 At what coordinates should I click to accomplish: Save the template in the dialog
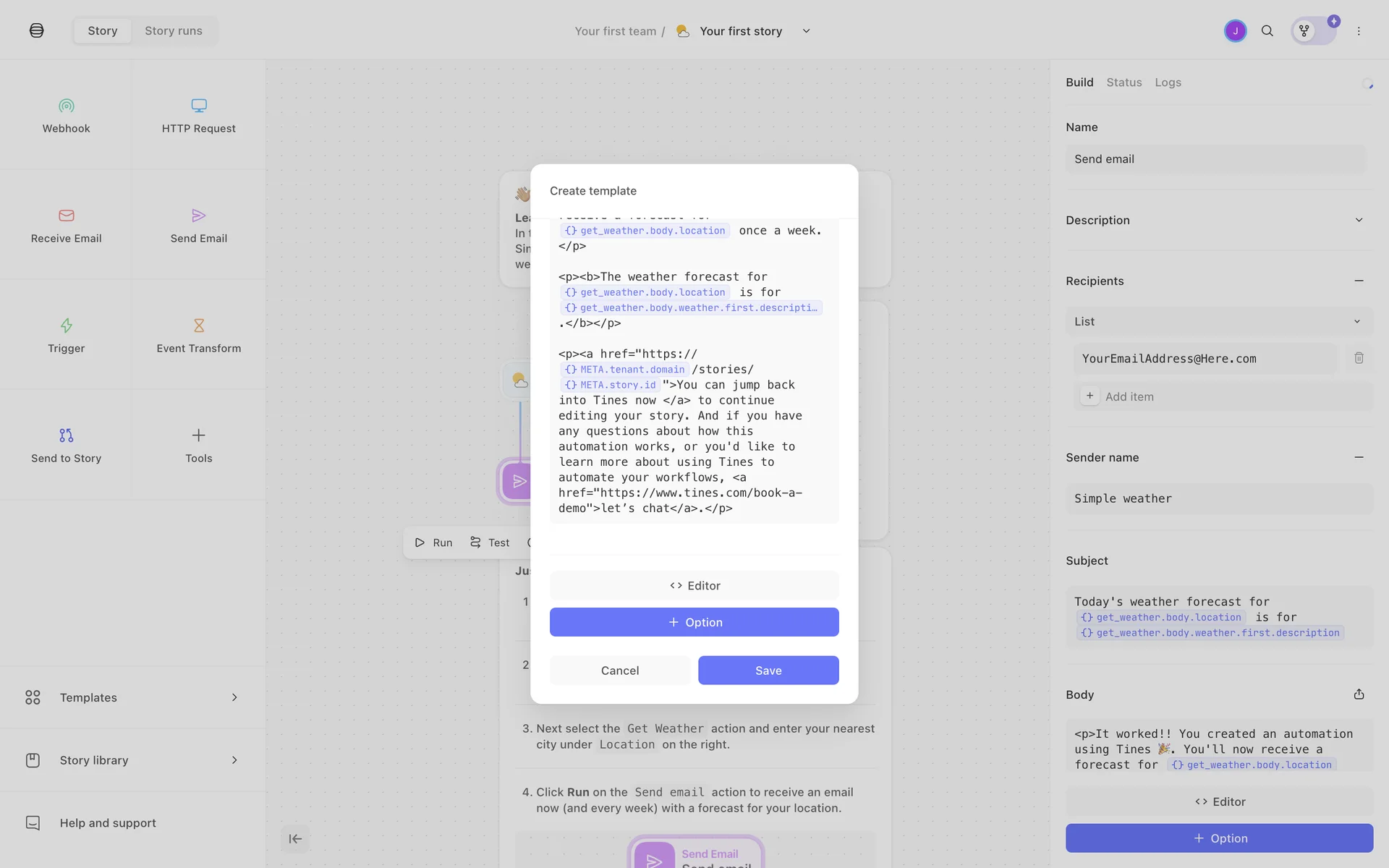pyautogui.click(x=768, y=671)
